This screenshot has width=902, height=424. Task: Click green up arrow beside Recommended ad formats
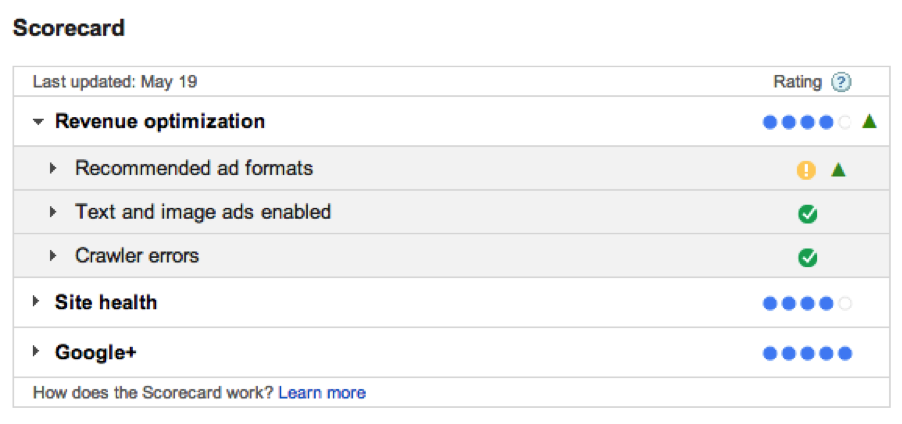(838, 170)
